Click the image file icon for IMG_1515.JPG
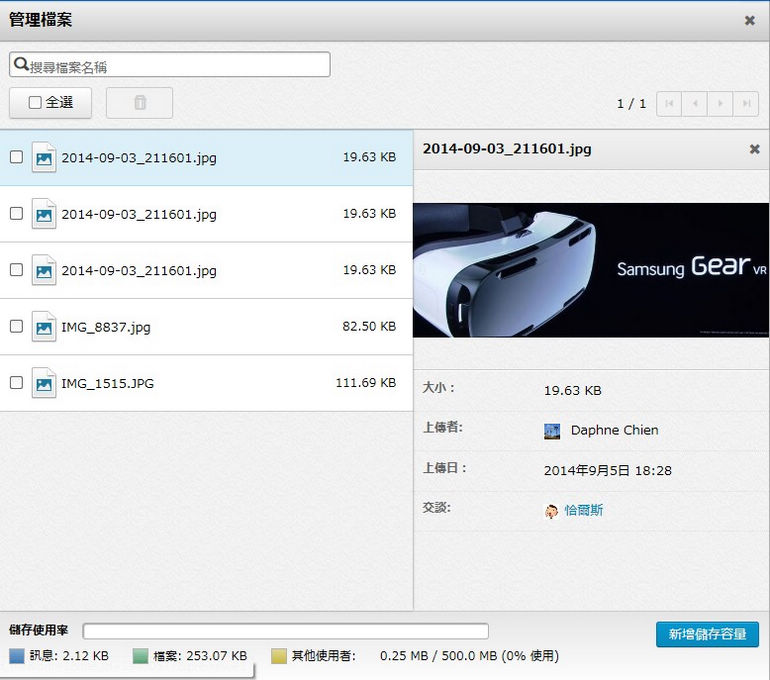770x680 pixels. tap(44, 383)
